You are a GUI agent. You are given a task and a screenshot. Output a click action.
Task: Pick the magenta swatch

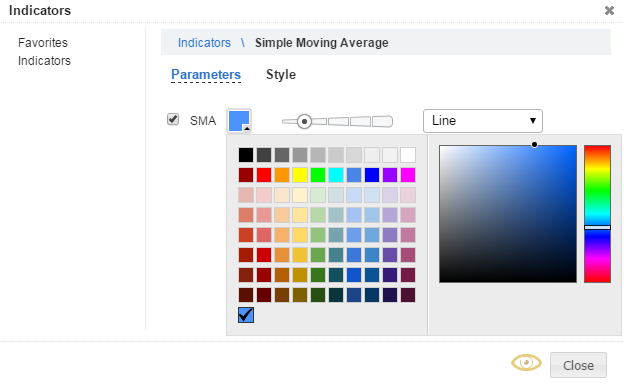[408, 175]
